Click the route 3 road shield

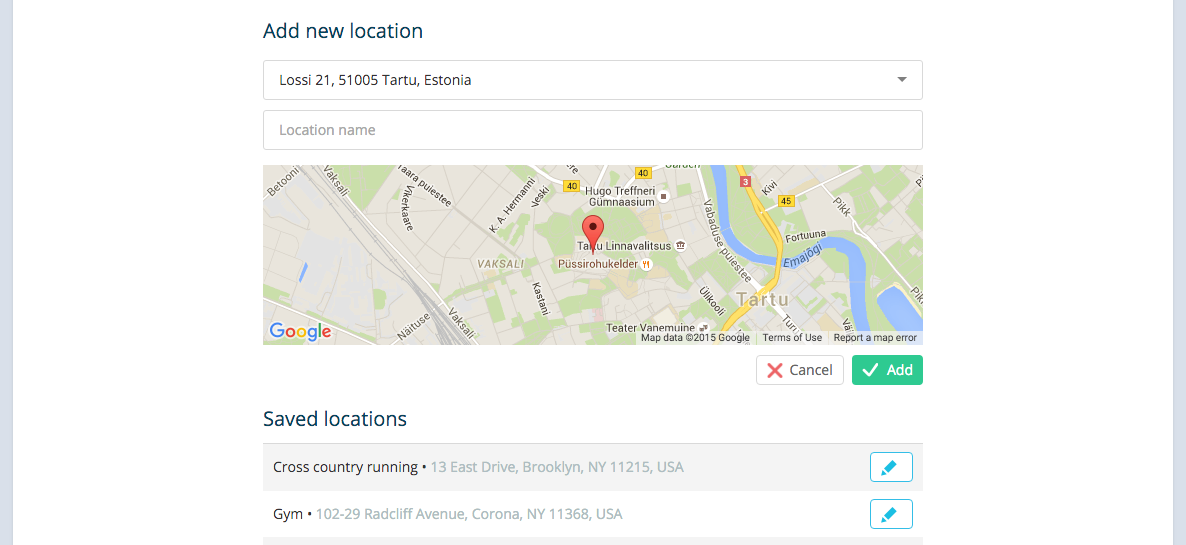745,181
